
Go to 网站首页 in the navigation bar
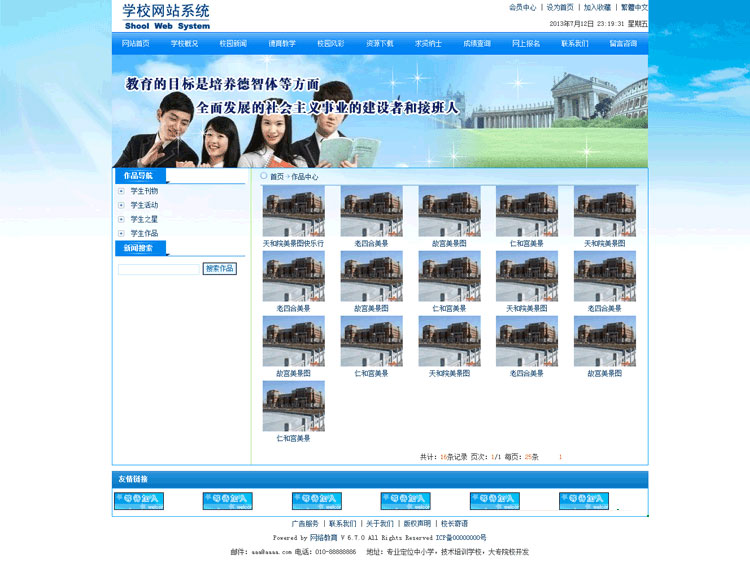(135, 44)
